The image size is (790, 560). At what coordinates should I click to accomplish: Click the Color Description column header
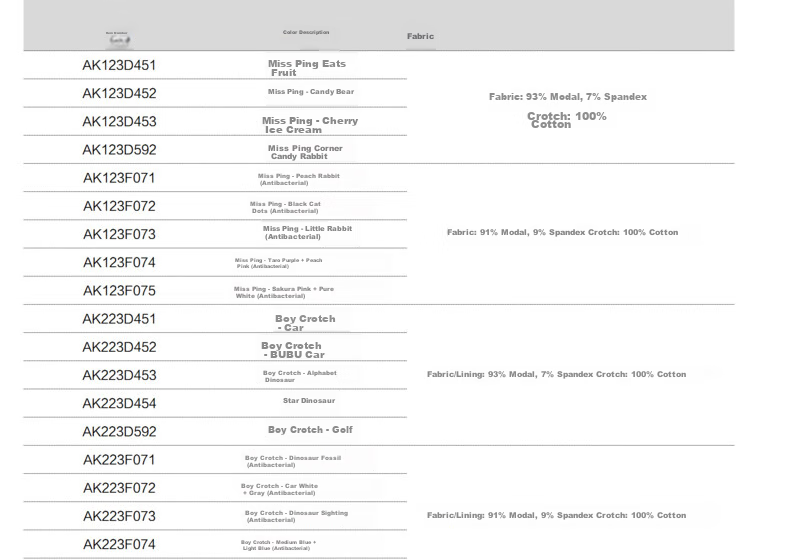(306, 32)
